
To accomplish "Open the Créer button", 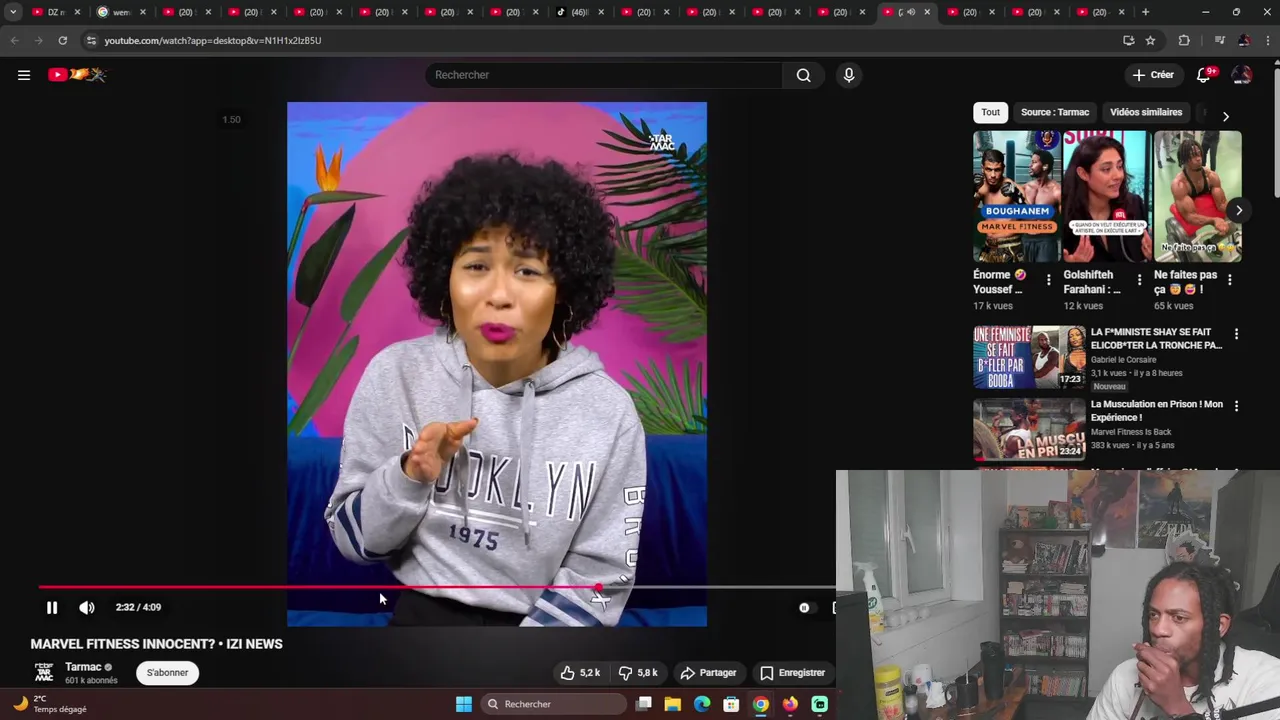I will (x=1153, y=75).
